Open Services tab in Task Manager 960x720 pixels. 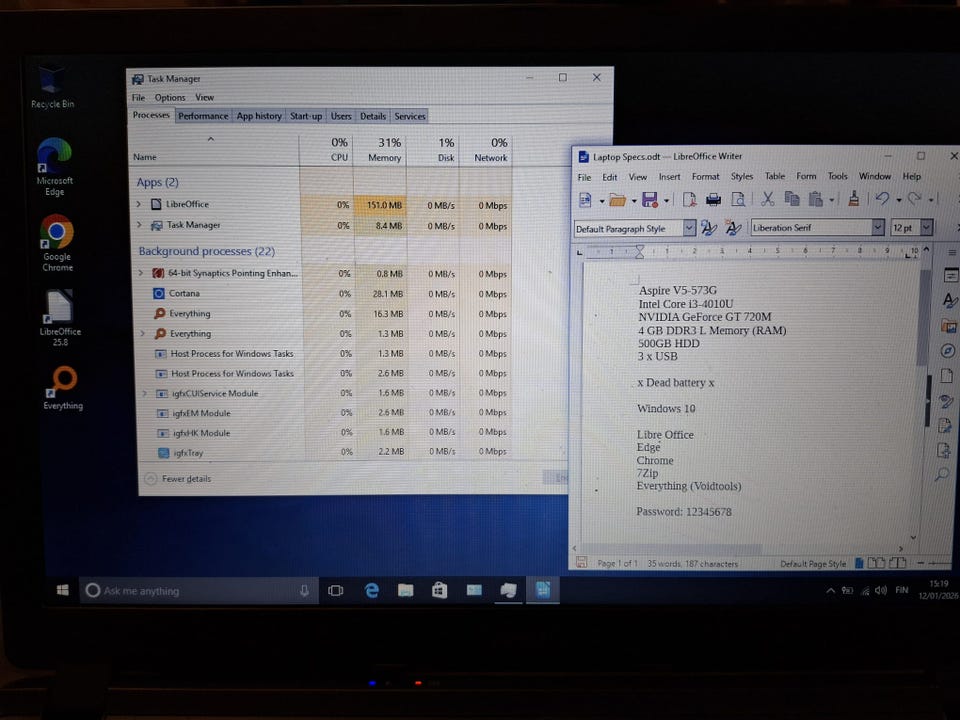tap(410, 116)
